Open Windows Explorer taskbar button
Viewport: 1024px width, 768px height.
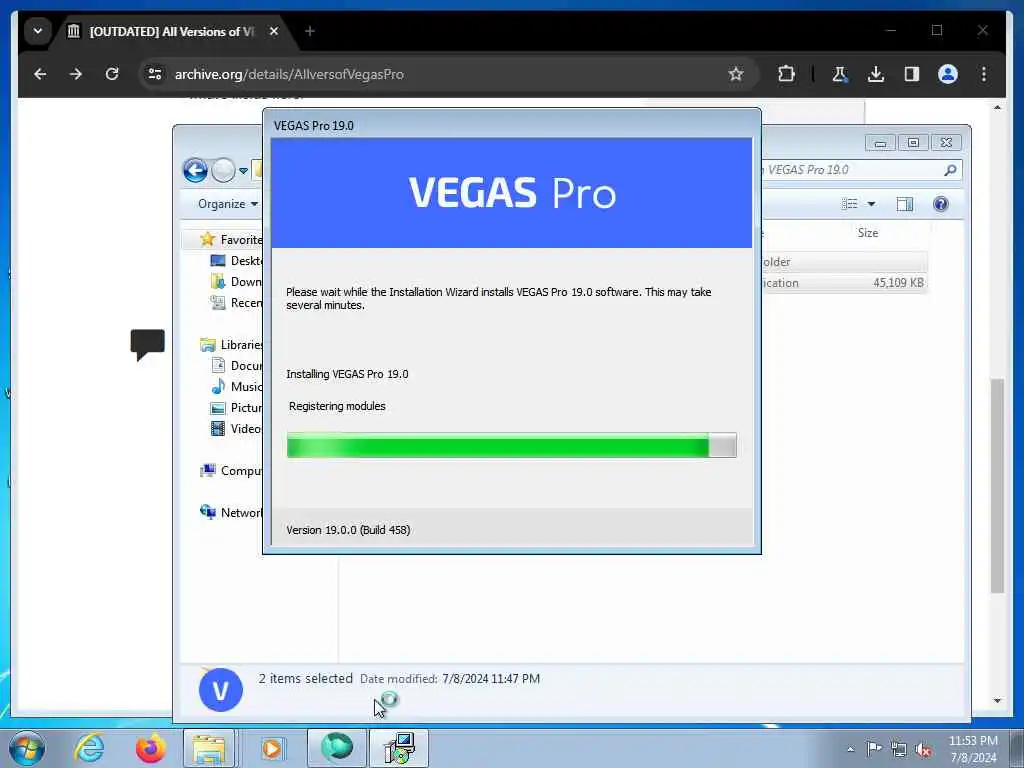[208, 748]
